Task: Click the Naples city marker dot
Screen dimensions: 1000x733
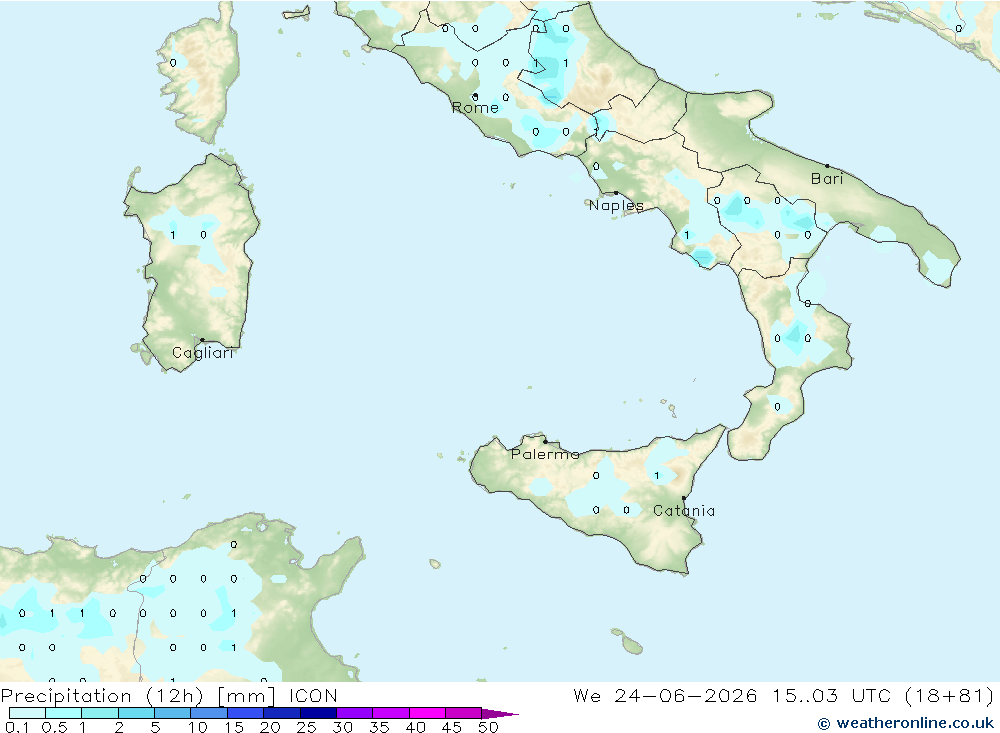Action: (616, 193)
